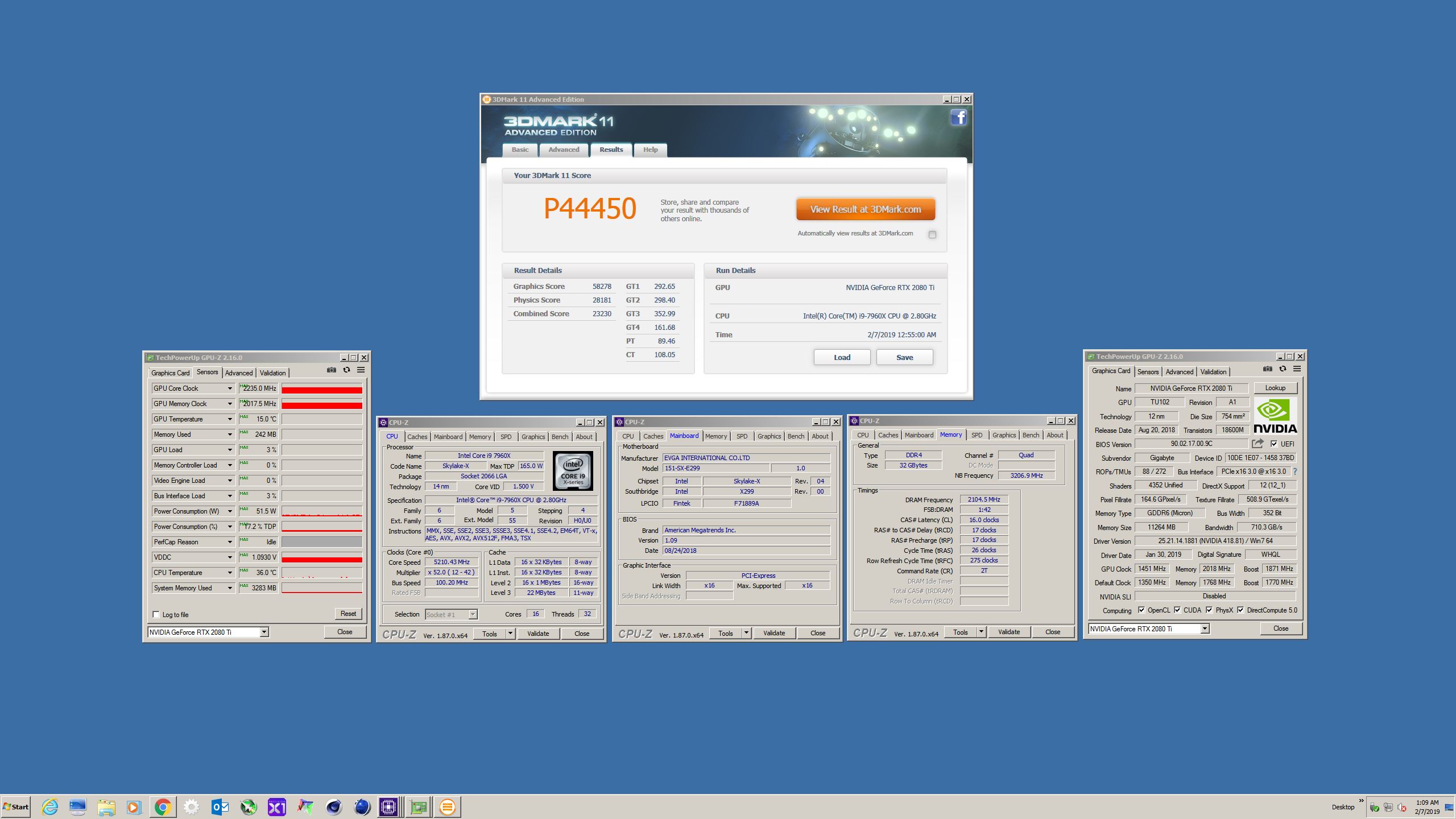Click the Bus Interface question mark icon
This screenshot has width=1456, height=819.
pyautogui.click(x=1295, y=471)
